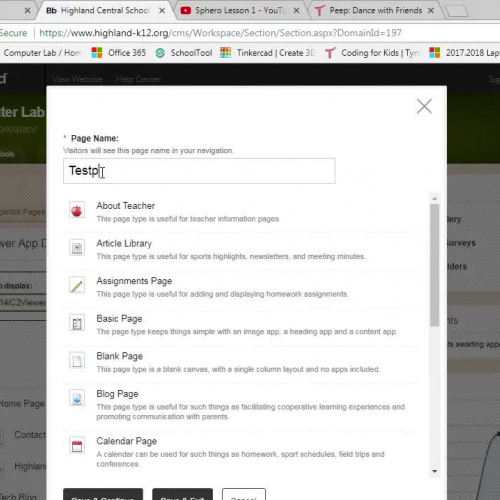Select the Blog Page icon
500x500 pixels.
coord(77,398)
